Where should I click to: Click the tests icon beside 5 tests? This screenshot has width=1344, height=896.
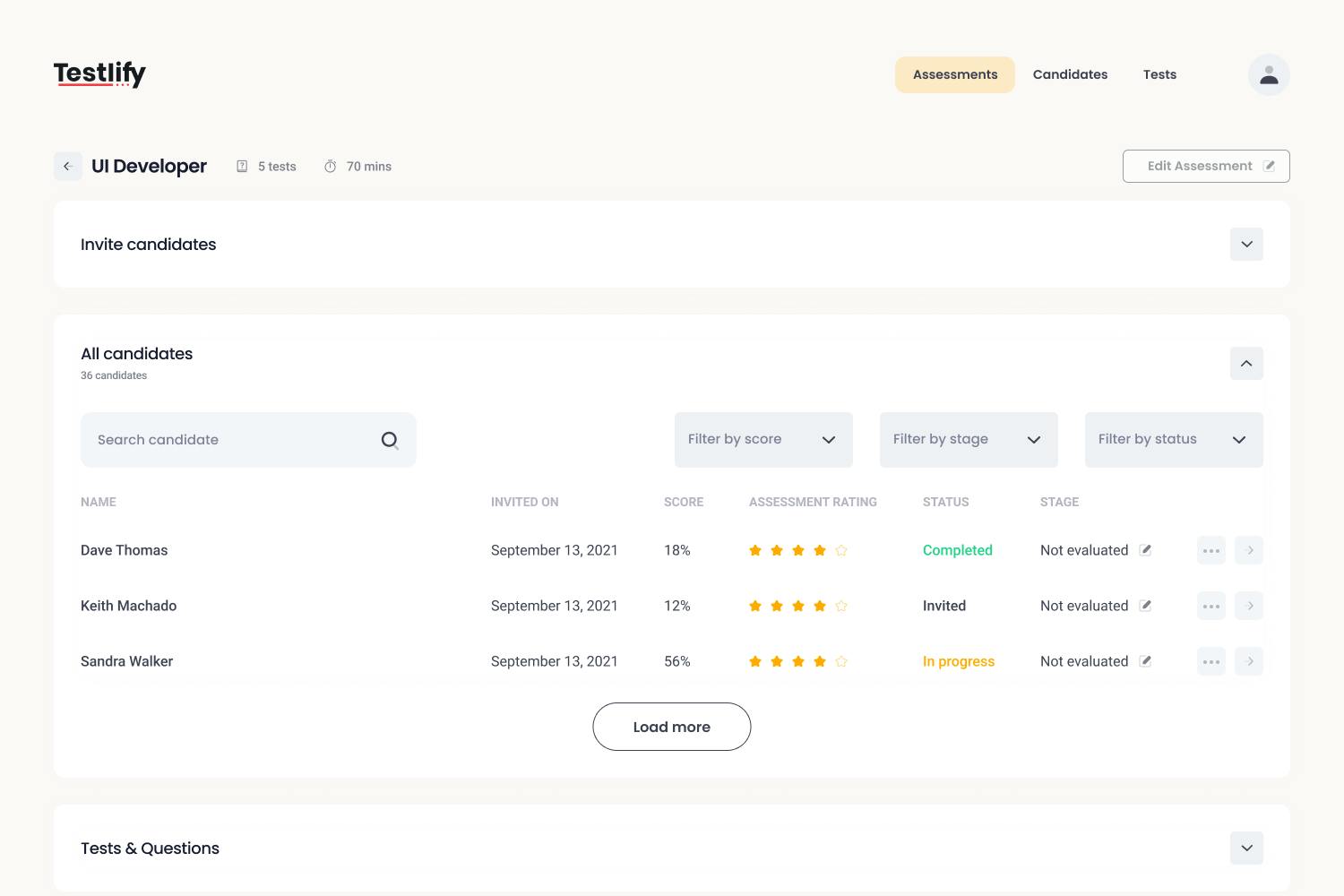[x=242, y=166]
